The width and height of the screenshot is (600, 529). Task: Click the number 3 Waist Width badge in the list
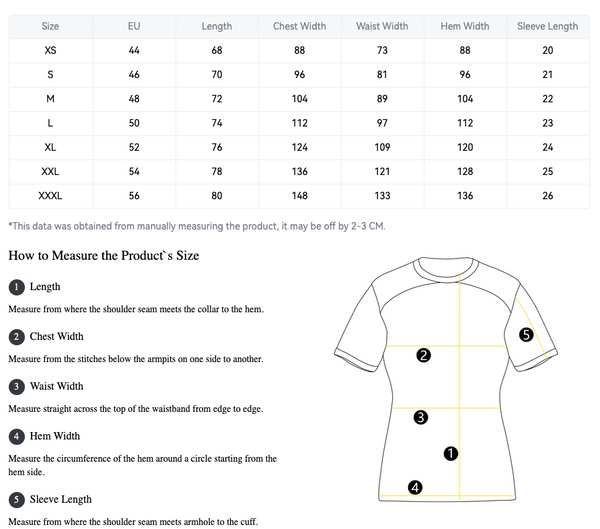pyautogui.click(x=16, y=386)
